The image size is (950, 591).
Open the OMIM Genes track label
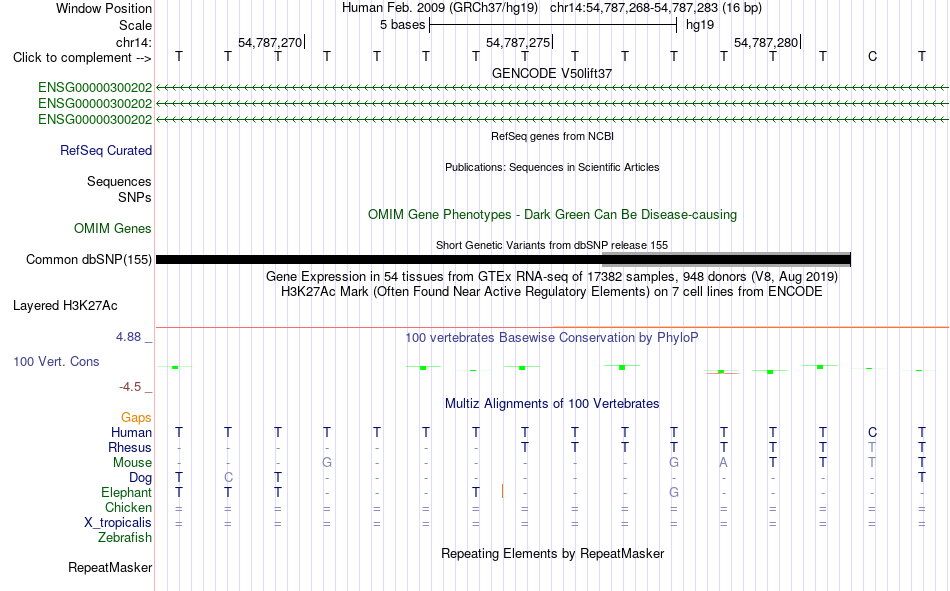click(113, 229)
